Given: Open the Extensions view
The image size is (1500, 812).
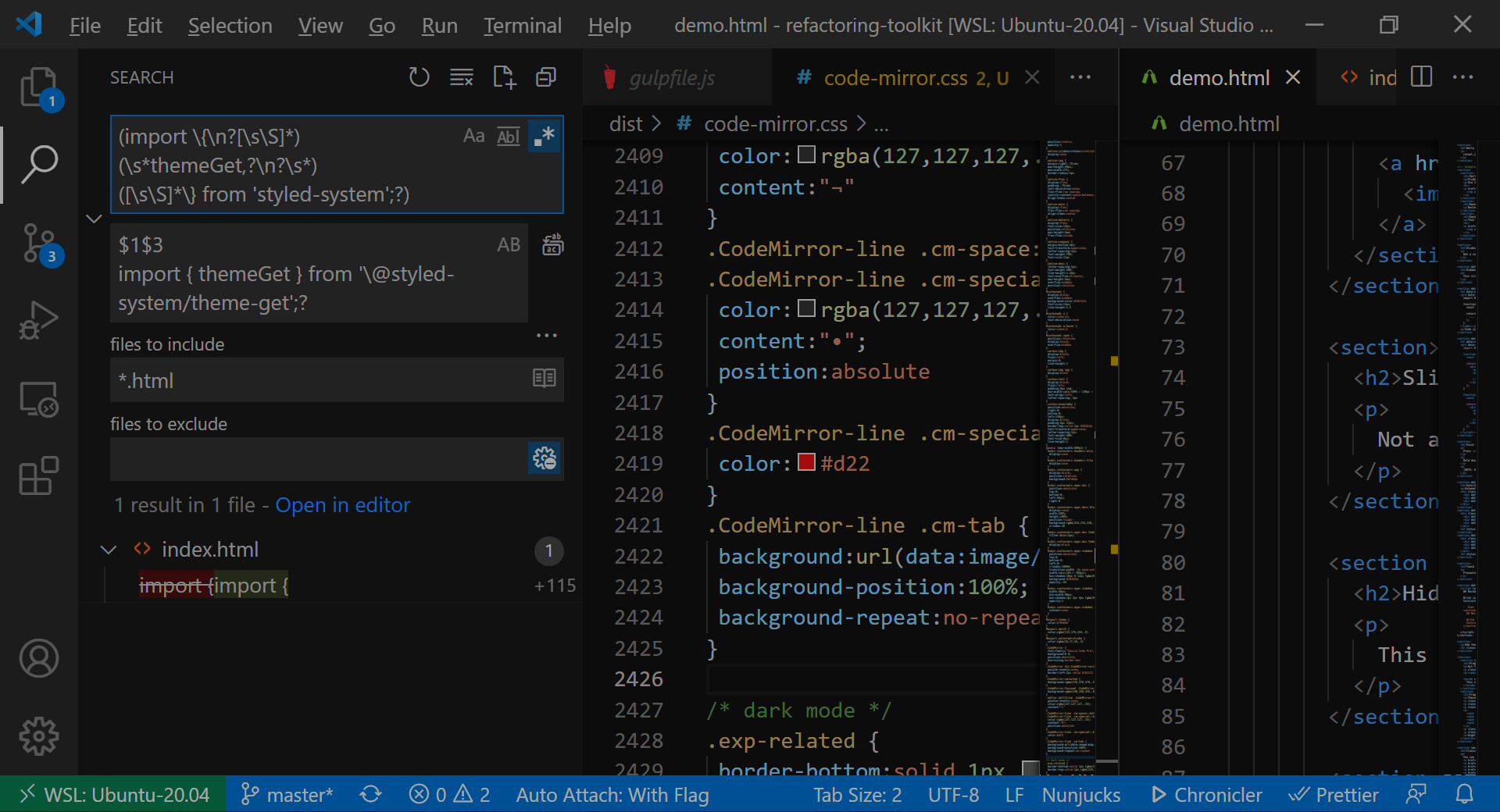Looking at the screenshot, I should [x=38, y=476].
